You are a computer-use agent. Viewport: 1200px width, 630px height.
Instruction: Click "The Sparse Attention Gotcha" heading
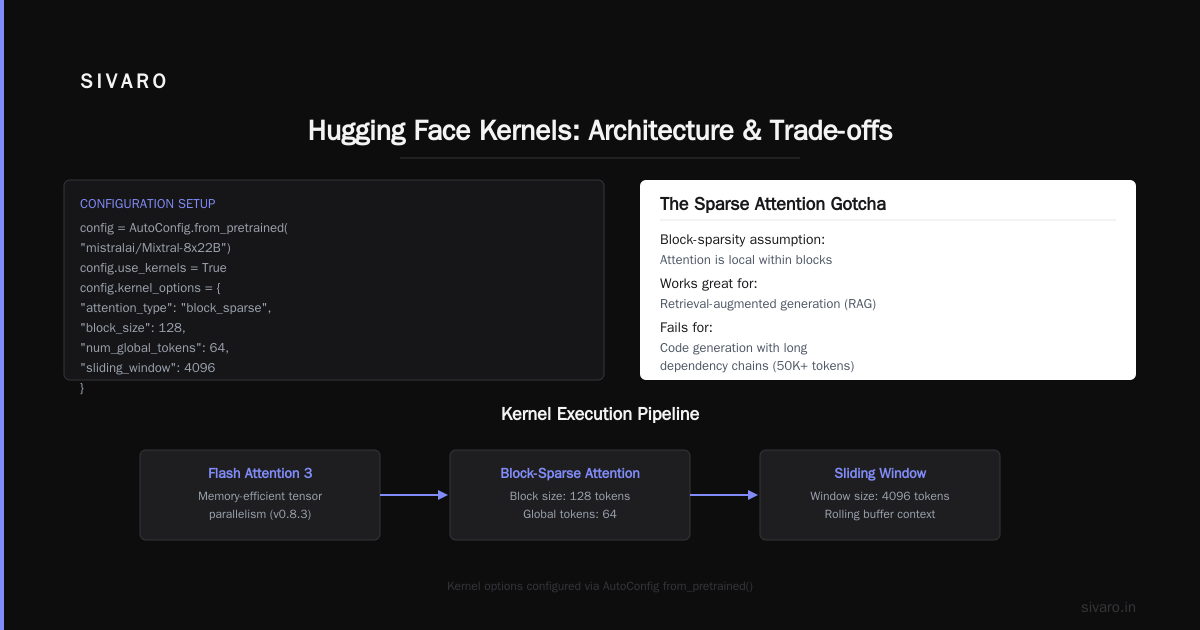pyautogui.click(x=773, y=204)
